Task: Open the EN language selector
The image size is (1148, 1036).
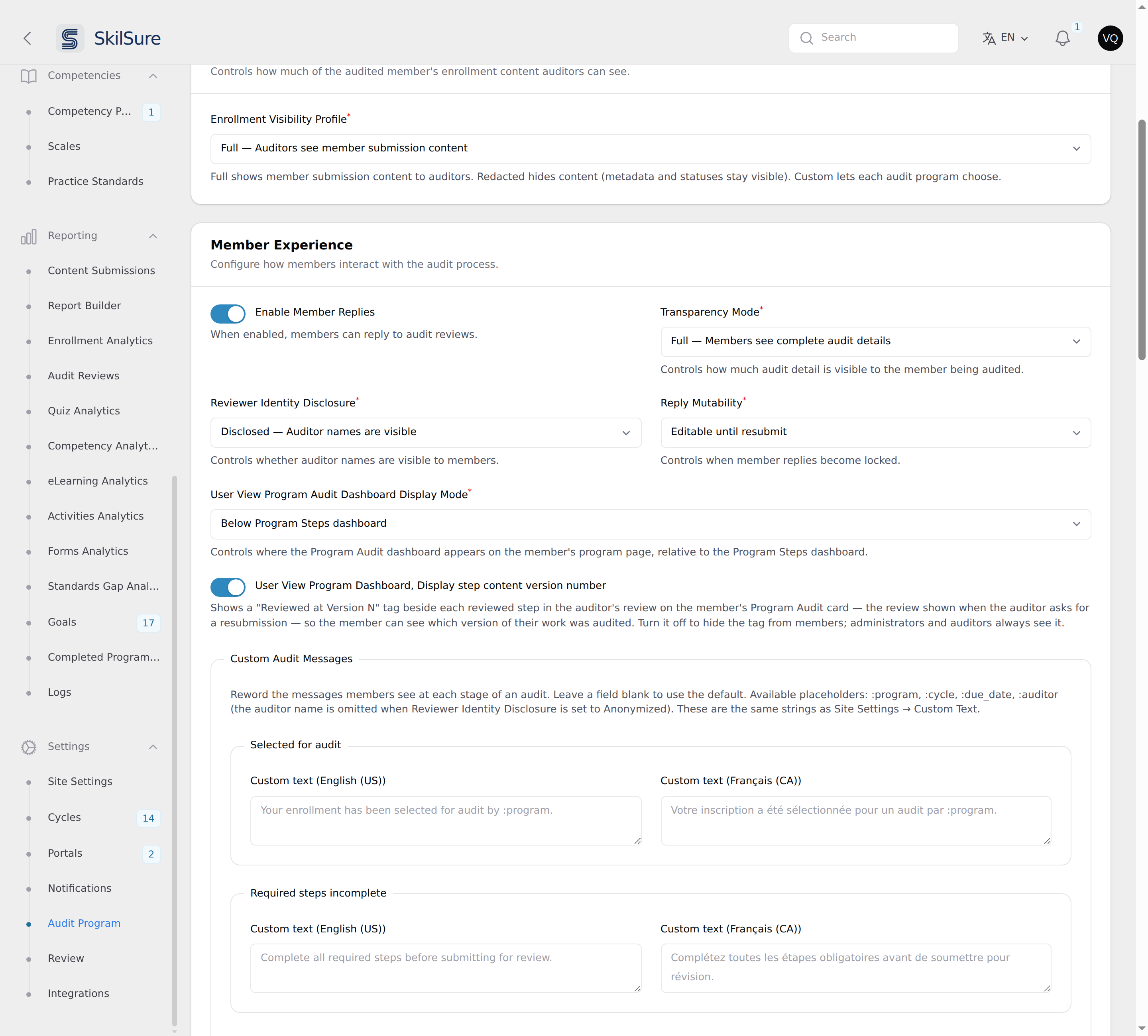Action: 1005,38
